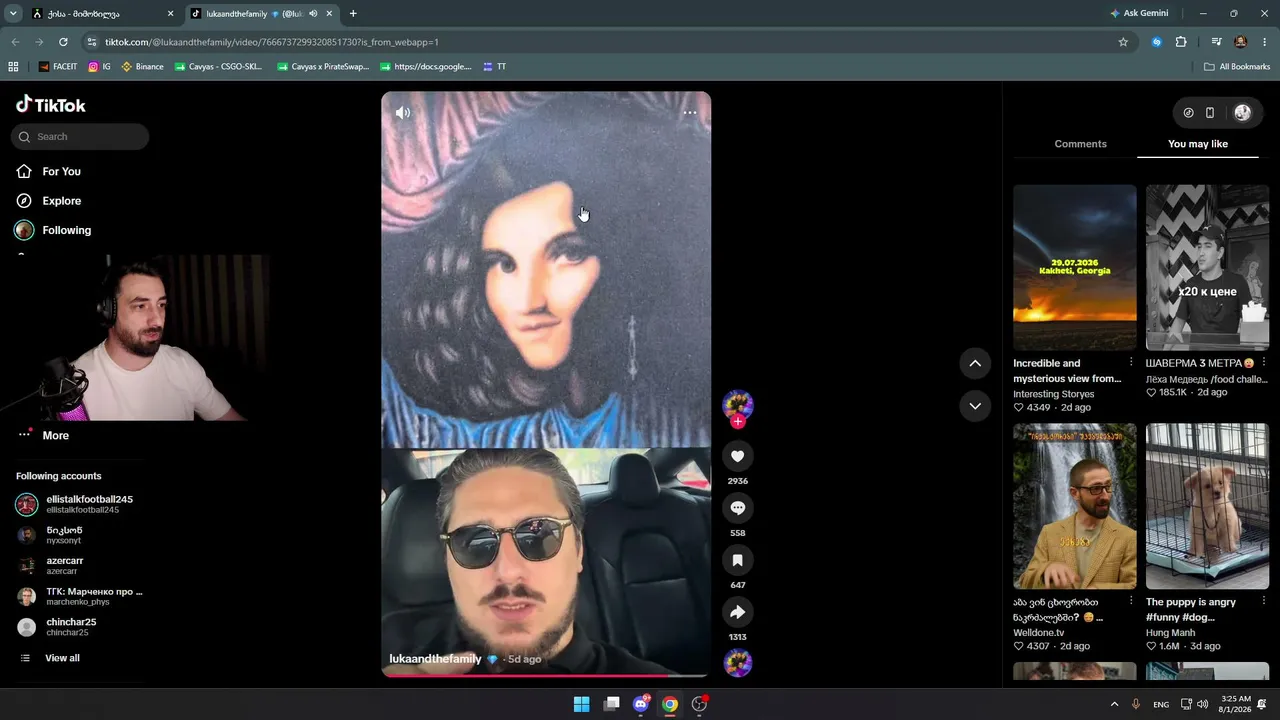Image resolution: width=1280 pixels, height=720 pixels.
Task: Mute the TikTok video sound
Action: [403, 113]
